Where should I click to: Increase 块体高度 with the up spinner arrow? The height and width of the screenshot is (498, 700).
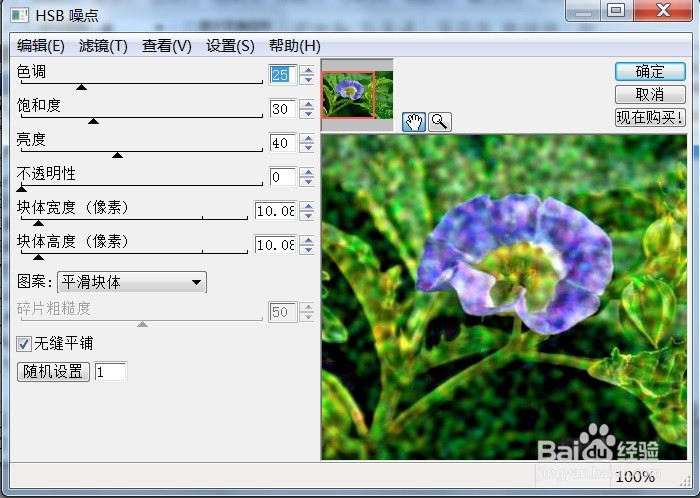[307, 240]
